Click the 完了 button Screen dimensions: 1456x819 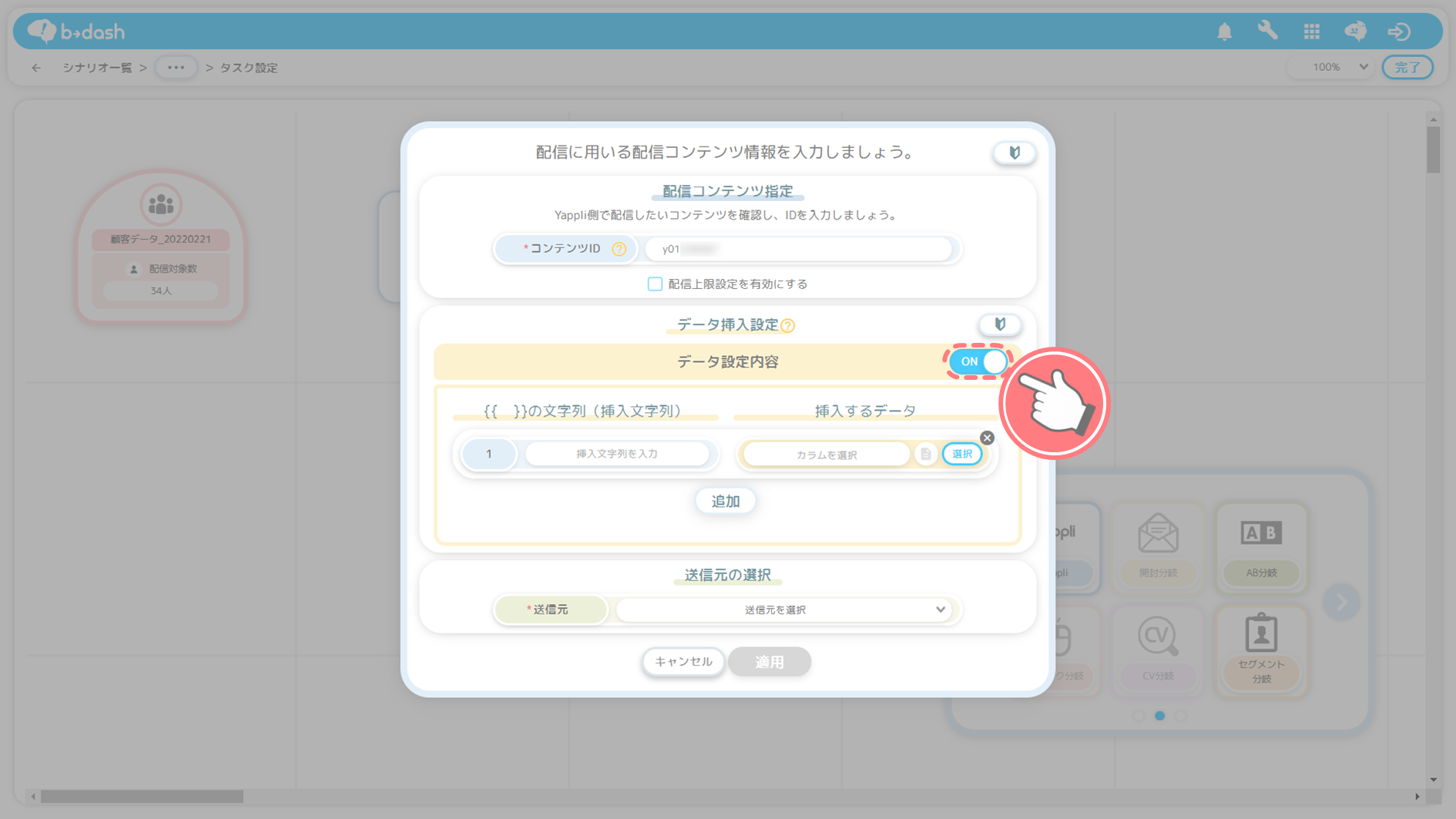coord(1407,67)
